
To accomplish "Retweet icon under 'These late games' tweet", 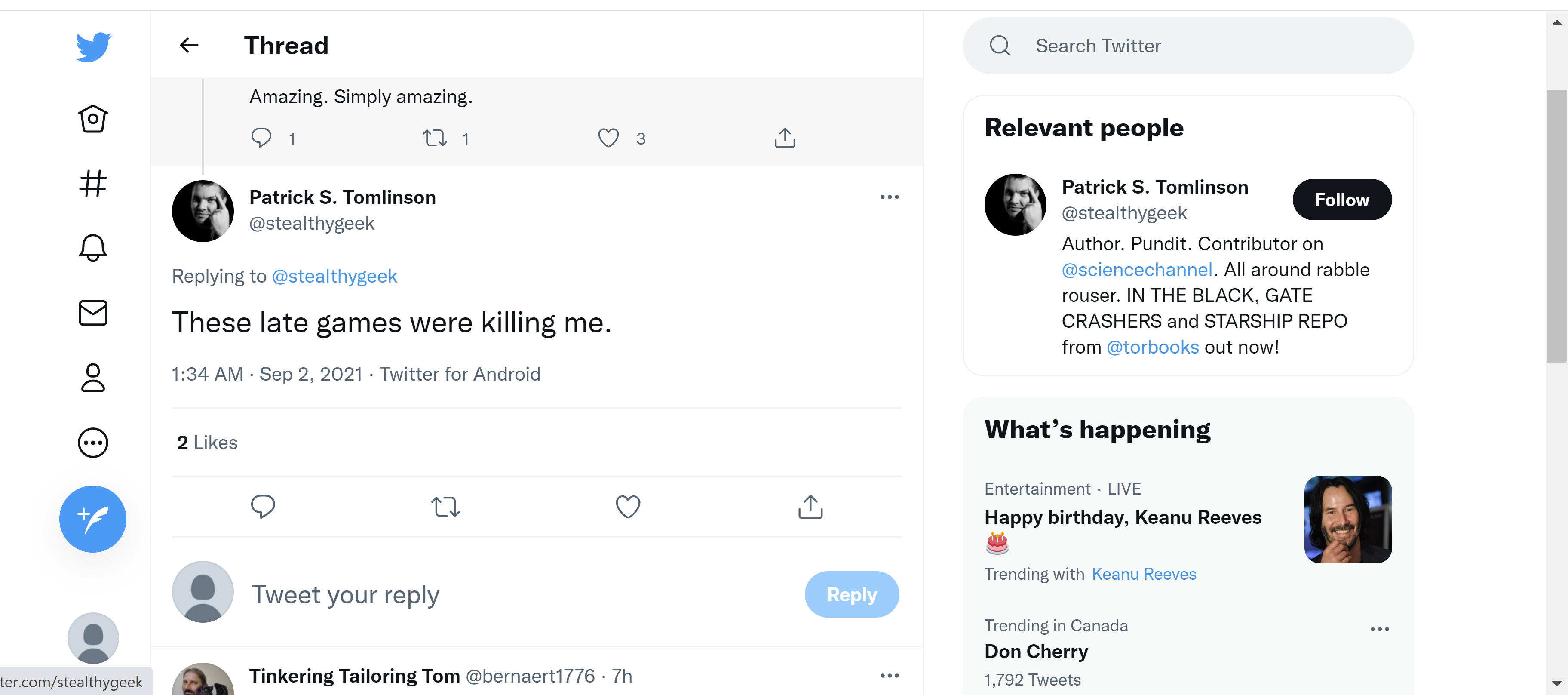I will tap(445, 507).
